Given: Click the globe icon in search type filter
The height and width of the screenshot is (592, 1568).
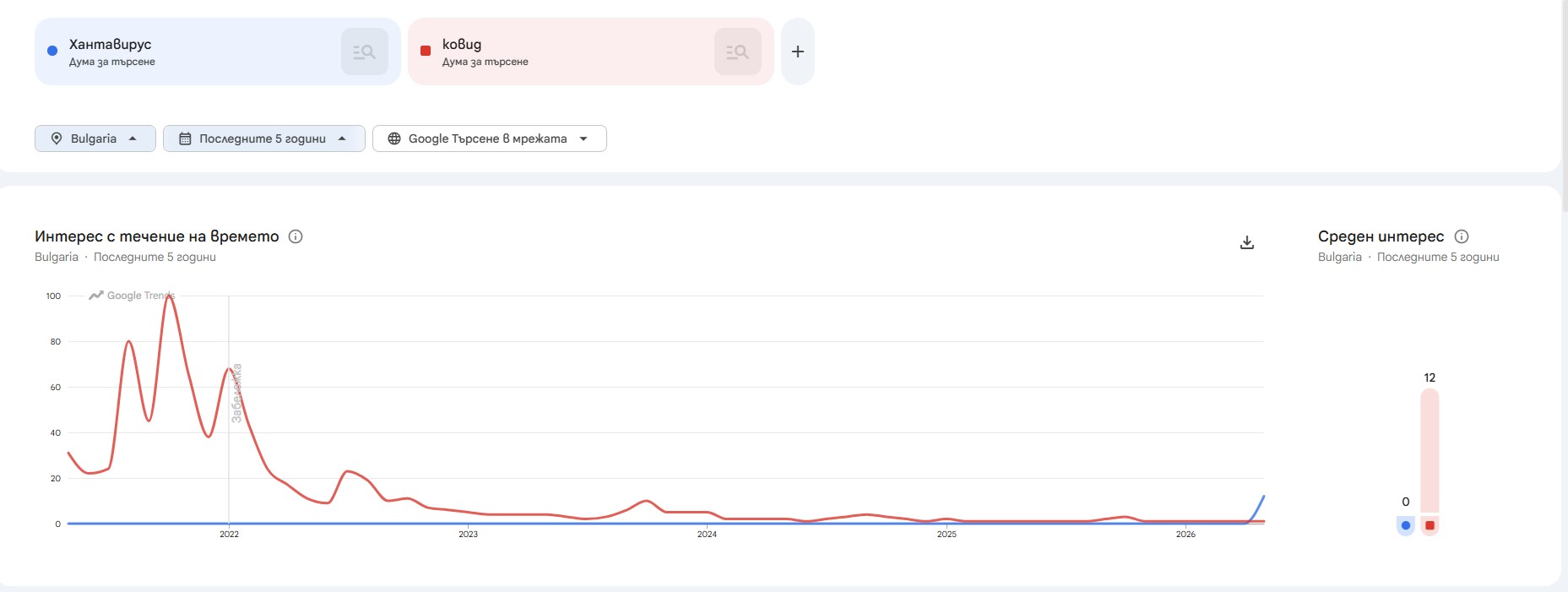Looking at the screenshot, I should [x=393, y=138].
